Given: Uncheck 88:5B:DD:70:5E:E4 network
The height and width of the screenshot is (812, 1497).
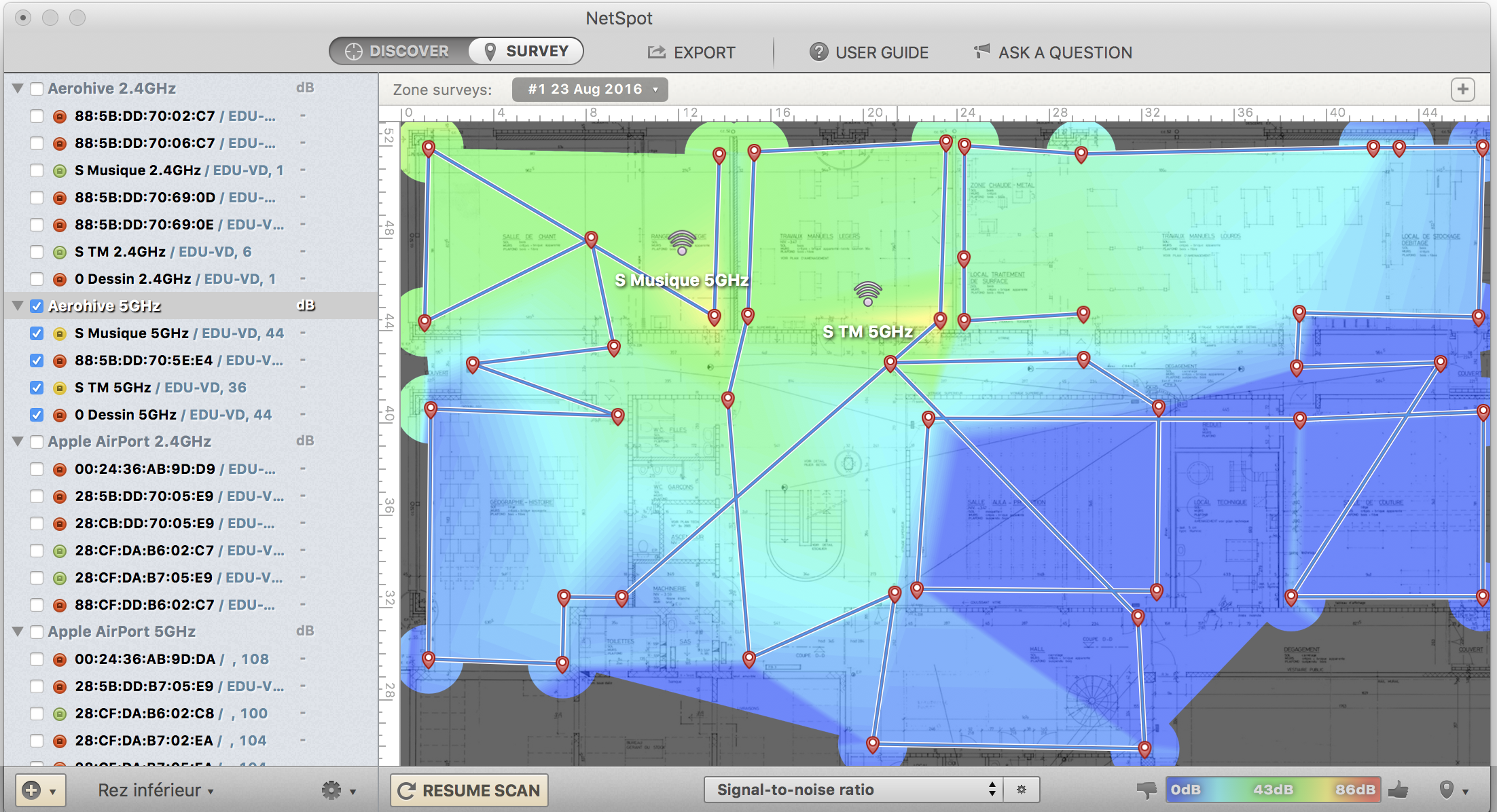Looking at the screenshot, I should pos(37,361).
